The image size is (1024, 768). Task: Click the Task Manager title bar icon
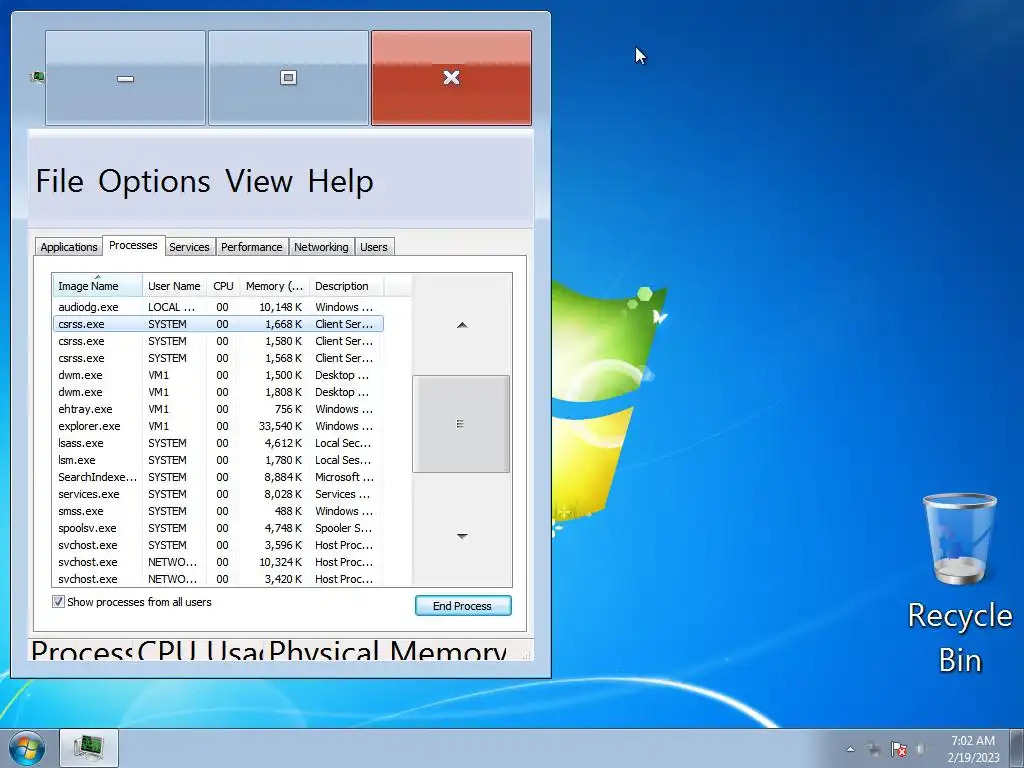coord(37,78)
